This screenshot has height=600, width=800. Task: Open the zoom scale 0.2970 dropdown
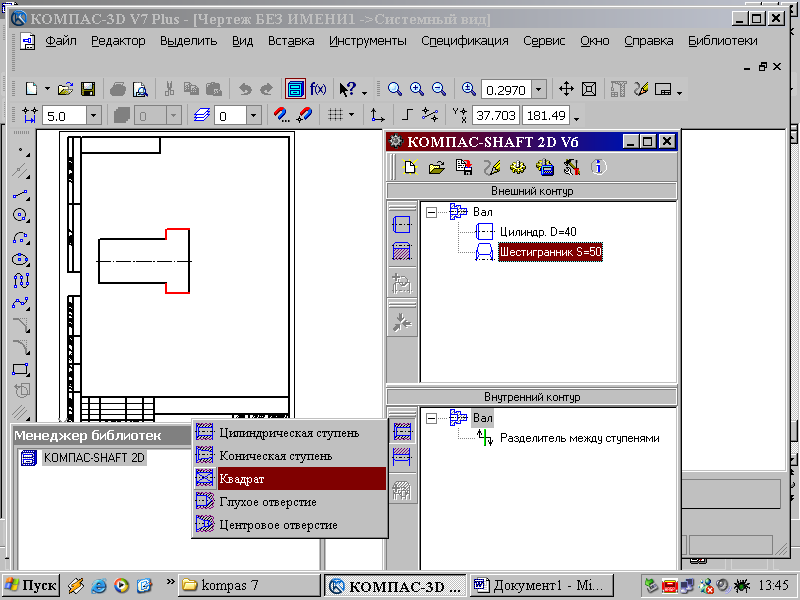click(x=539, y=90)
